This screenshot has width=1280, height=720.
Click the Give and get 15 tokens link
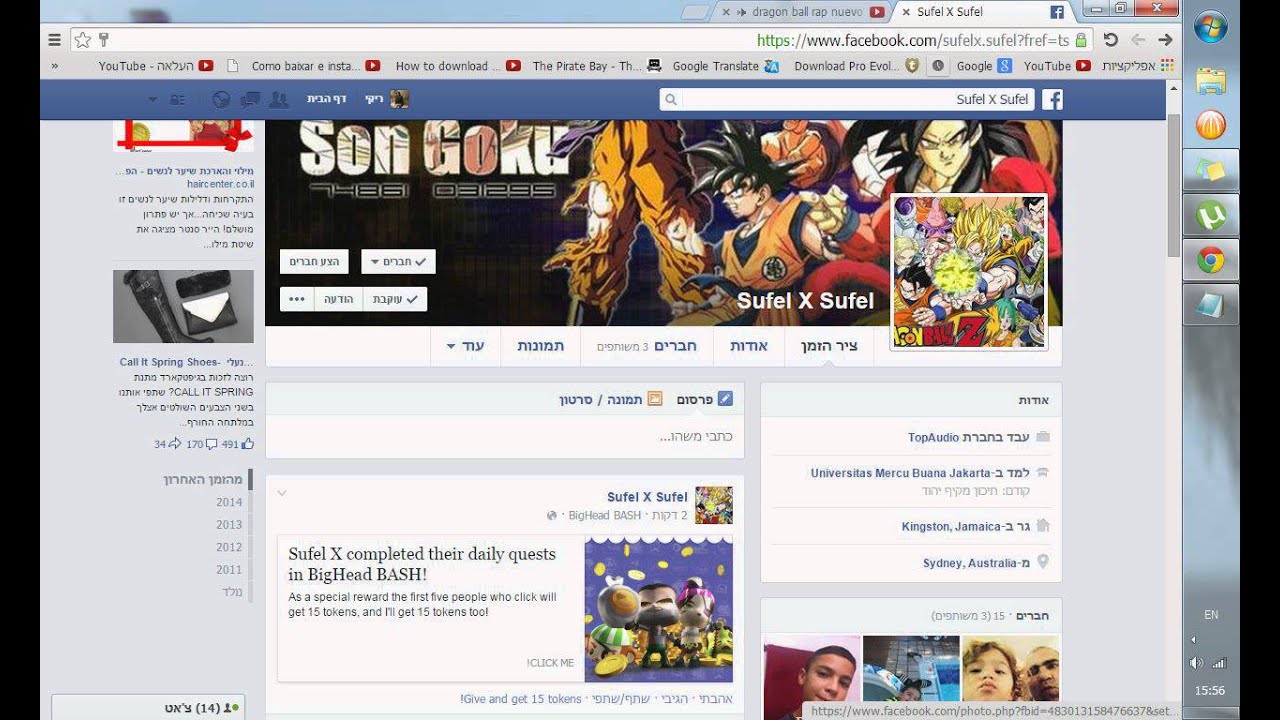tap(520, 699)
